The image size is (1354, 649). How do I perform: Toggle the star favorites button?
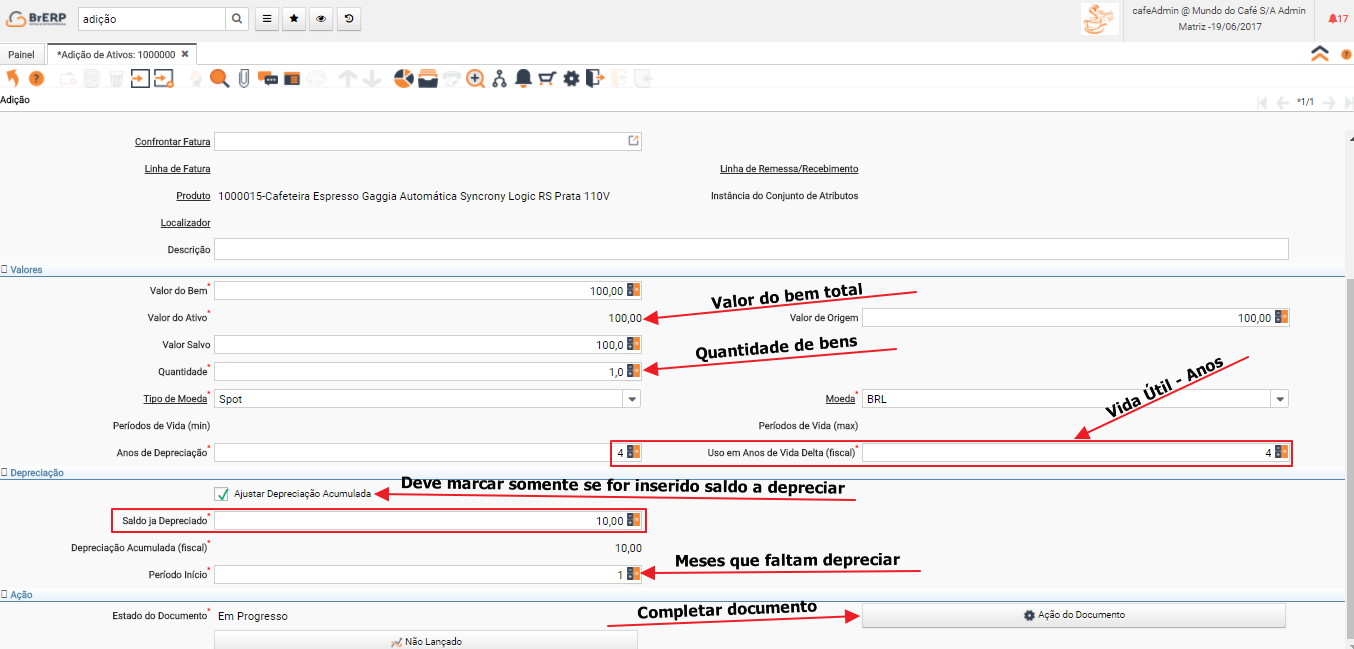293,19
